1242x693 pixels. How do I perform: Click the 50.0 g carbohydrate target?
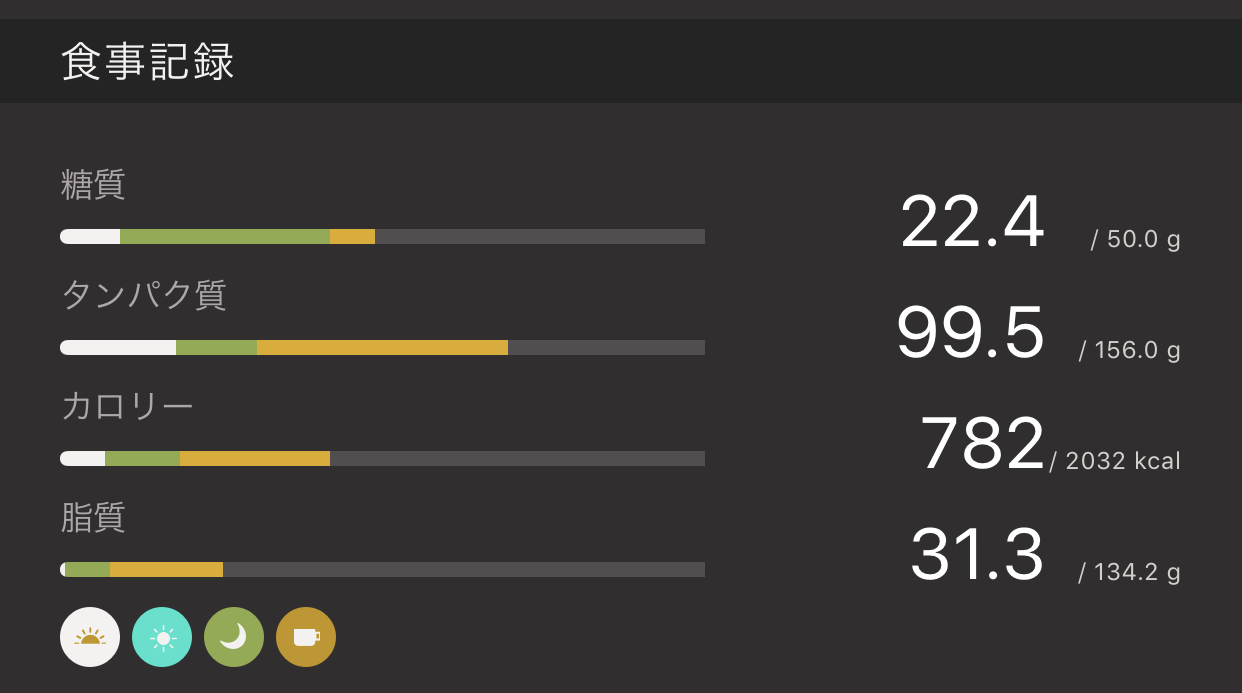(1136, 240)
